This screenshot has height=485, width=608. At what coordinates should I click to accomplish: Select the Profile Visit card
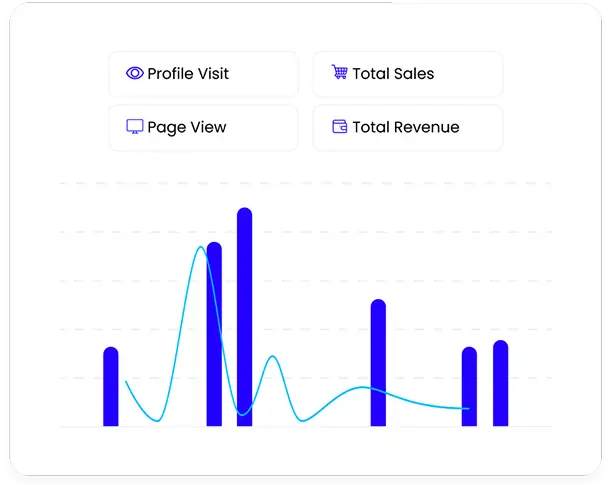click(204, 74)
